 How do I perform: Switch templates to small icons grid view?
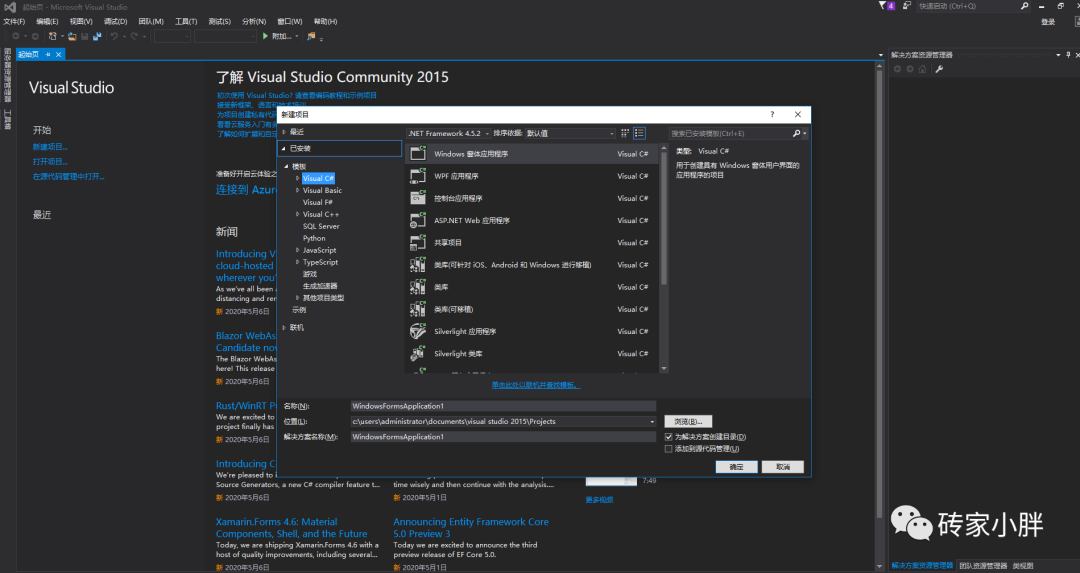pyautogui.click(x=625, y=133)
